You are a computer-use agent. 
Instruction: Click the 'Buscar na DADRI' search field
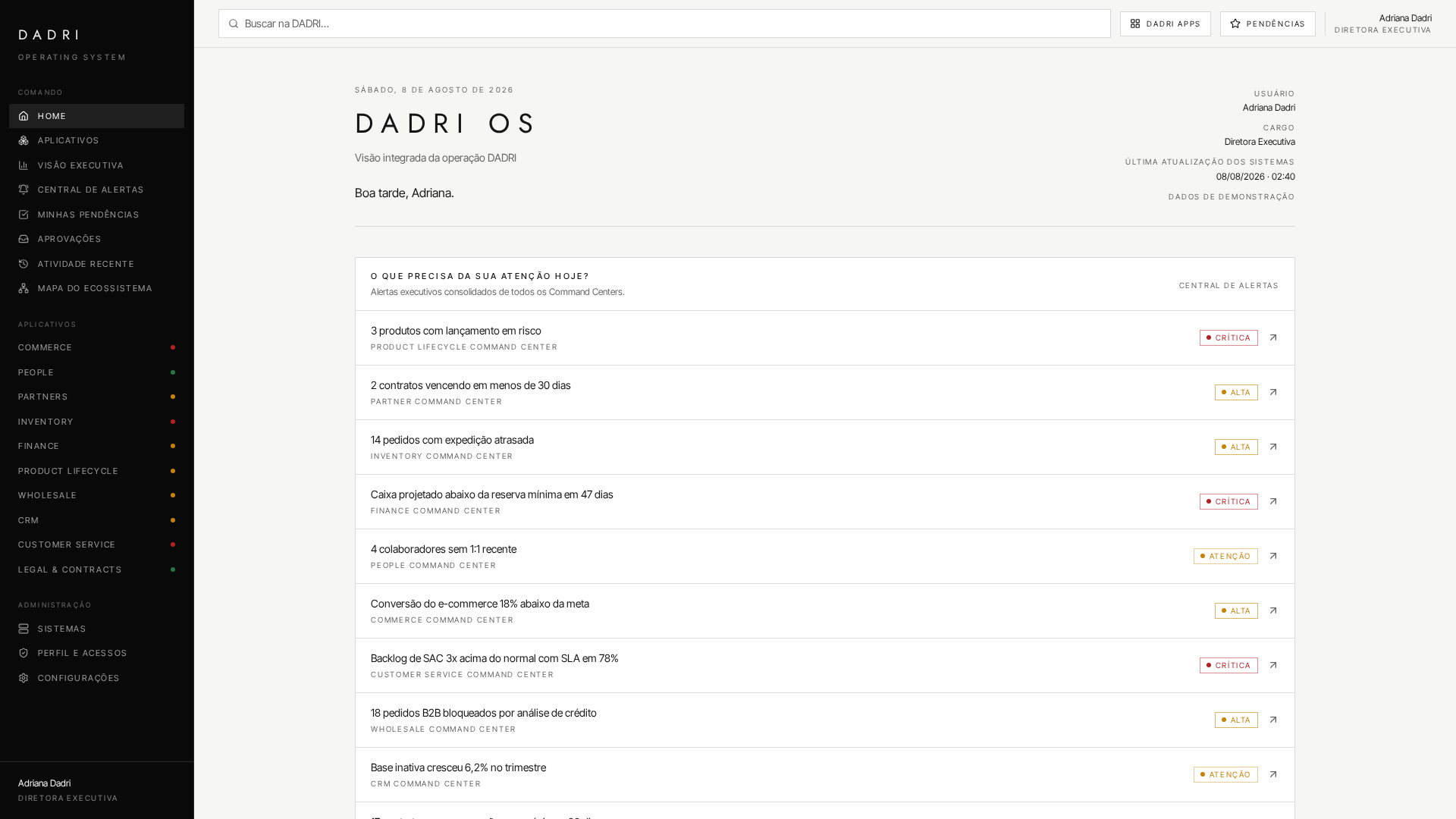tap(664, 24)
